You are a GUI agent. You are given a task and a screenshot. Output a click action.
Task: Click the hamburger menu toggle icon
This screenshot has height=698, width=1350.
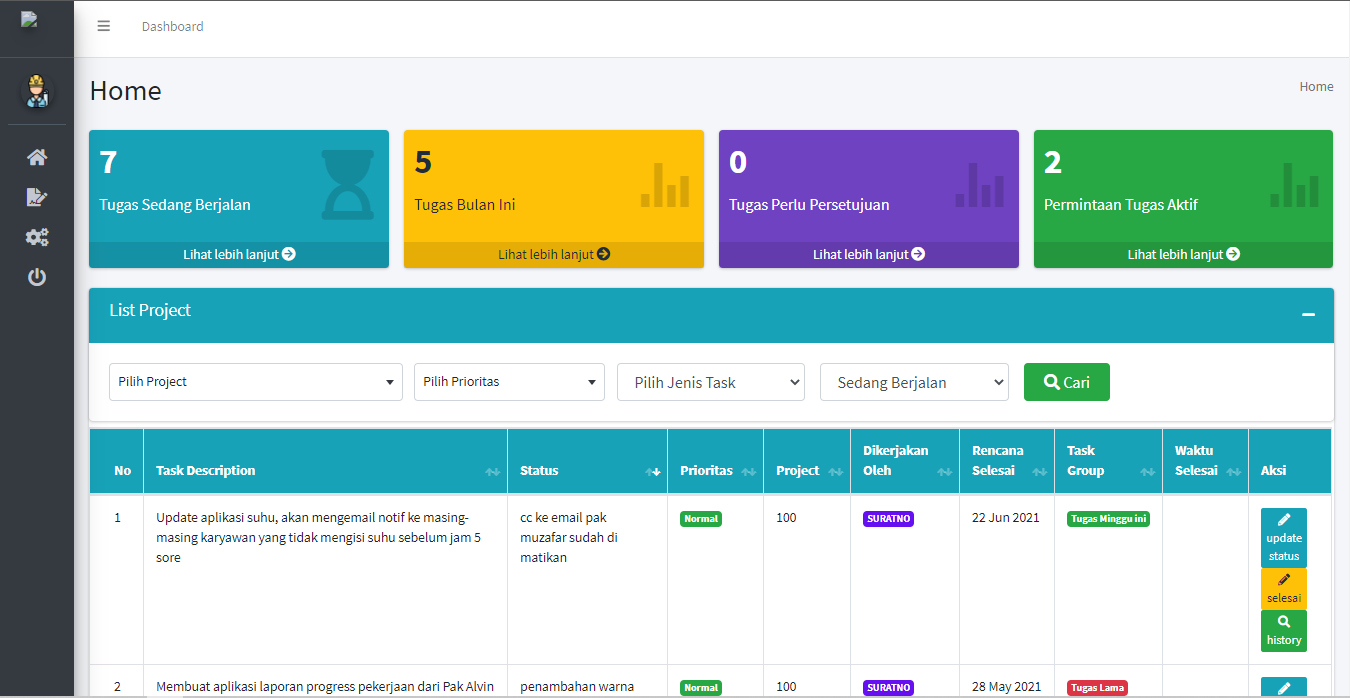[103, 26]
